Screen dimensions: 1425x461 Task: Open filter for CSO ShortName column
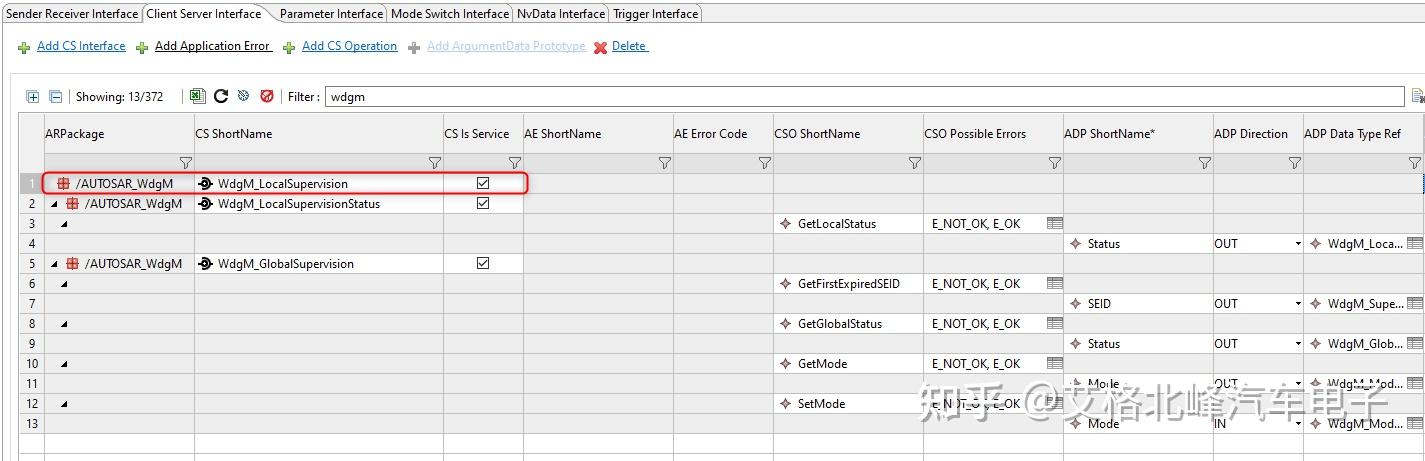click(x=914, y=163)
